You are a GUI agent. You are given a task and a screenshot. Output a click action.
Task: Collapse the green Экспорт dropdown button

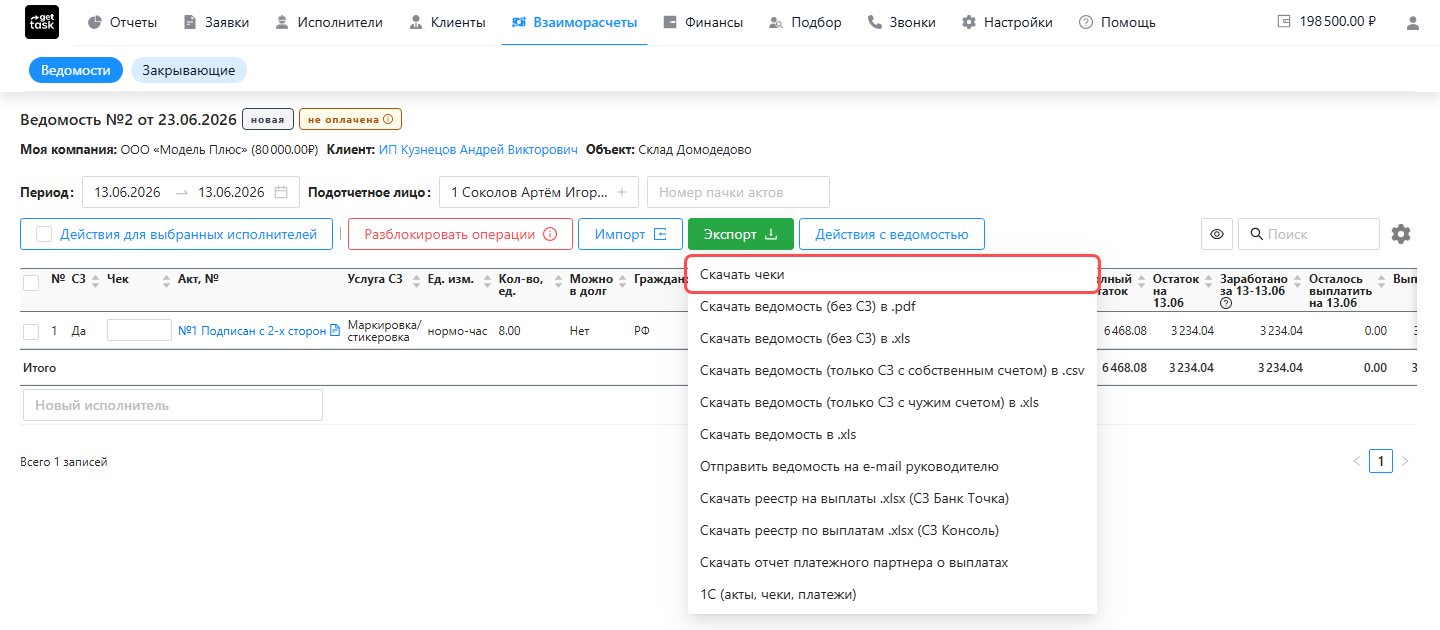(x=740, y=234)
